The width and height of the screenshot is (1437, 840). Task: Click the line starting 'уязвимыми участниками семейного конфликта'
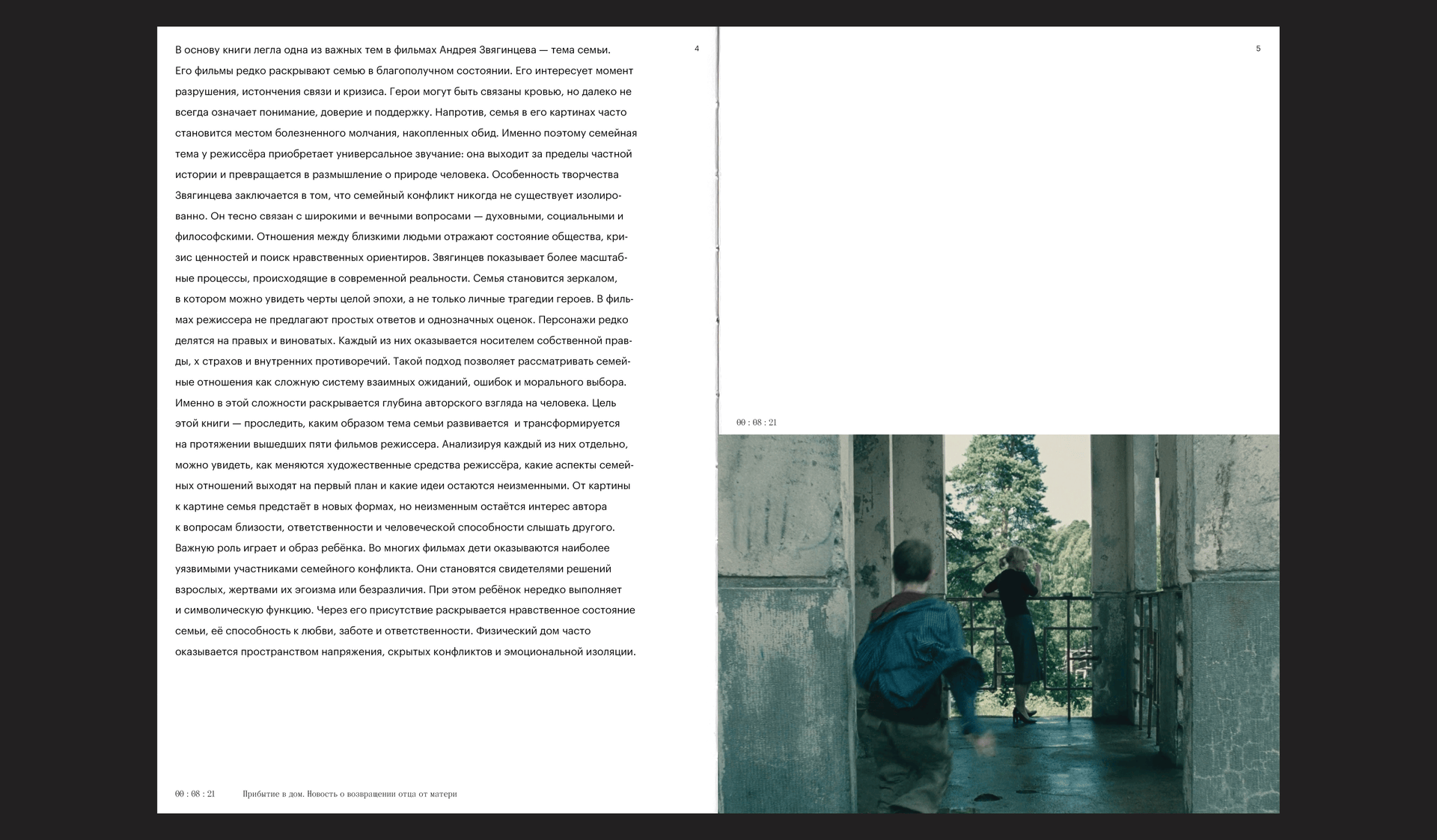[x=393, y=568]
